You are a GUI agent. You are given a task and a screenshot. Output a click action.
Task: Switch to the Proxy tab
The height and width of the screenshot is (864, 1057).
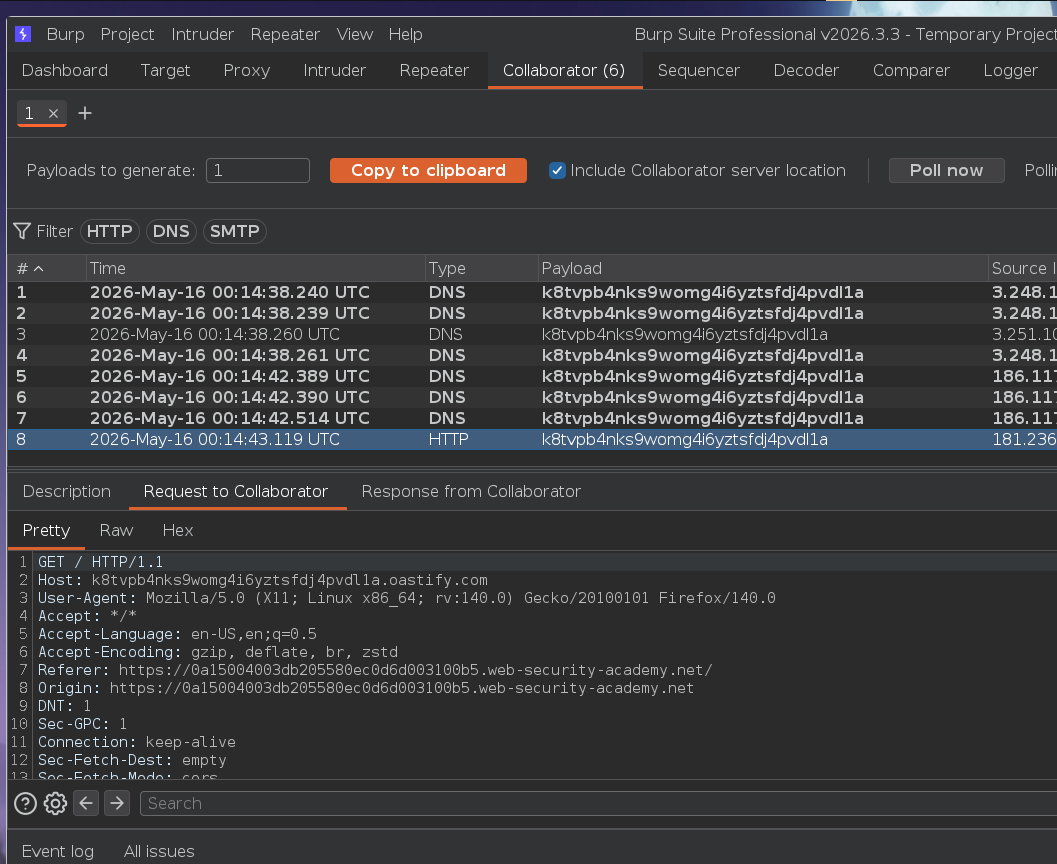[x=247, y=71]
